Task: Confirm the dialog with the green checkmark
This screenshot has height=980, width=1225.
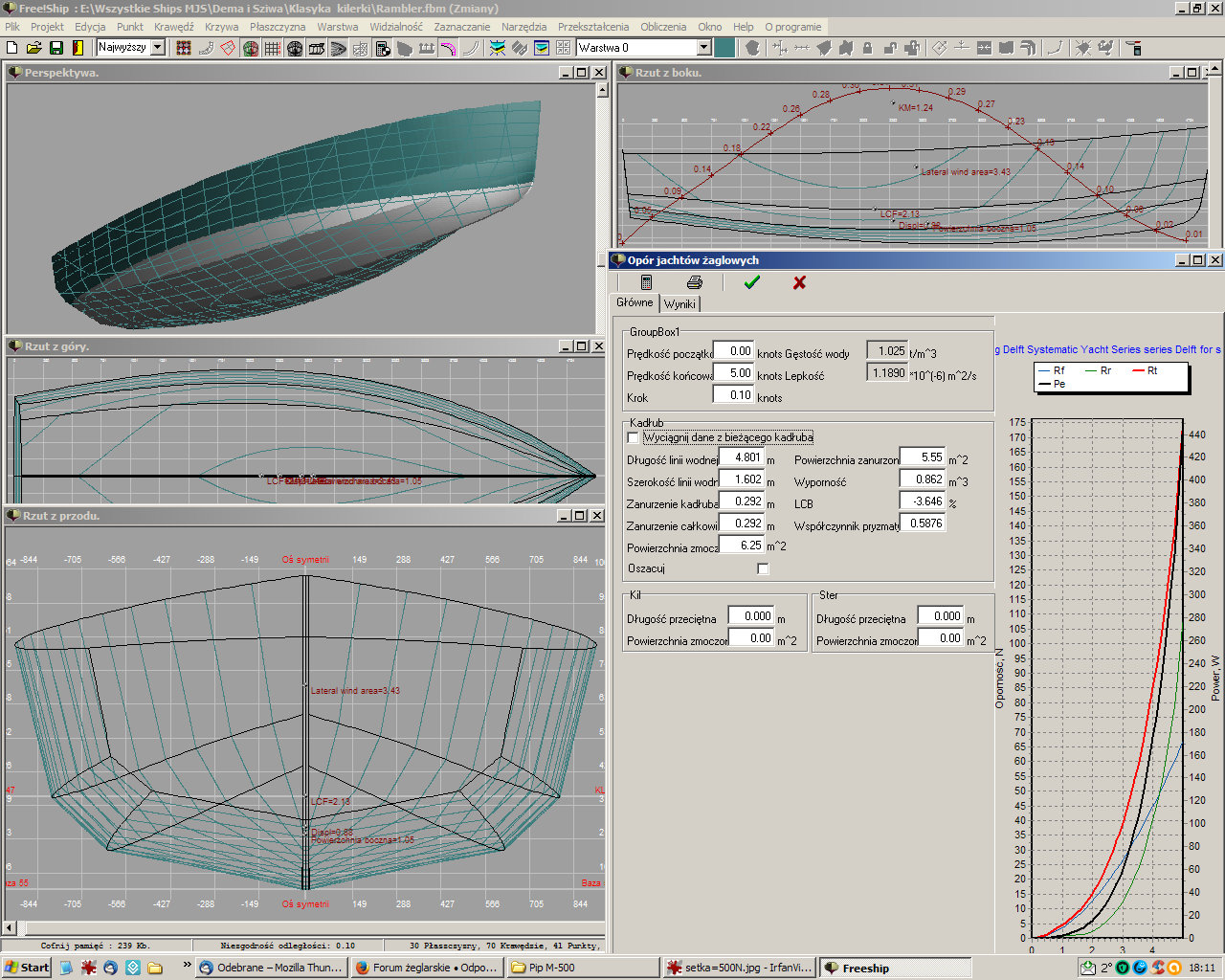Action: pyautogui.click(x=751, y=282)
